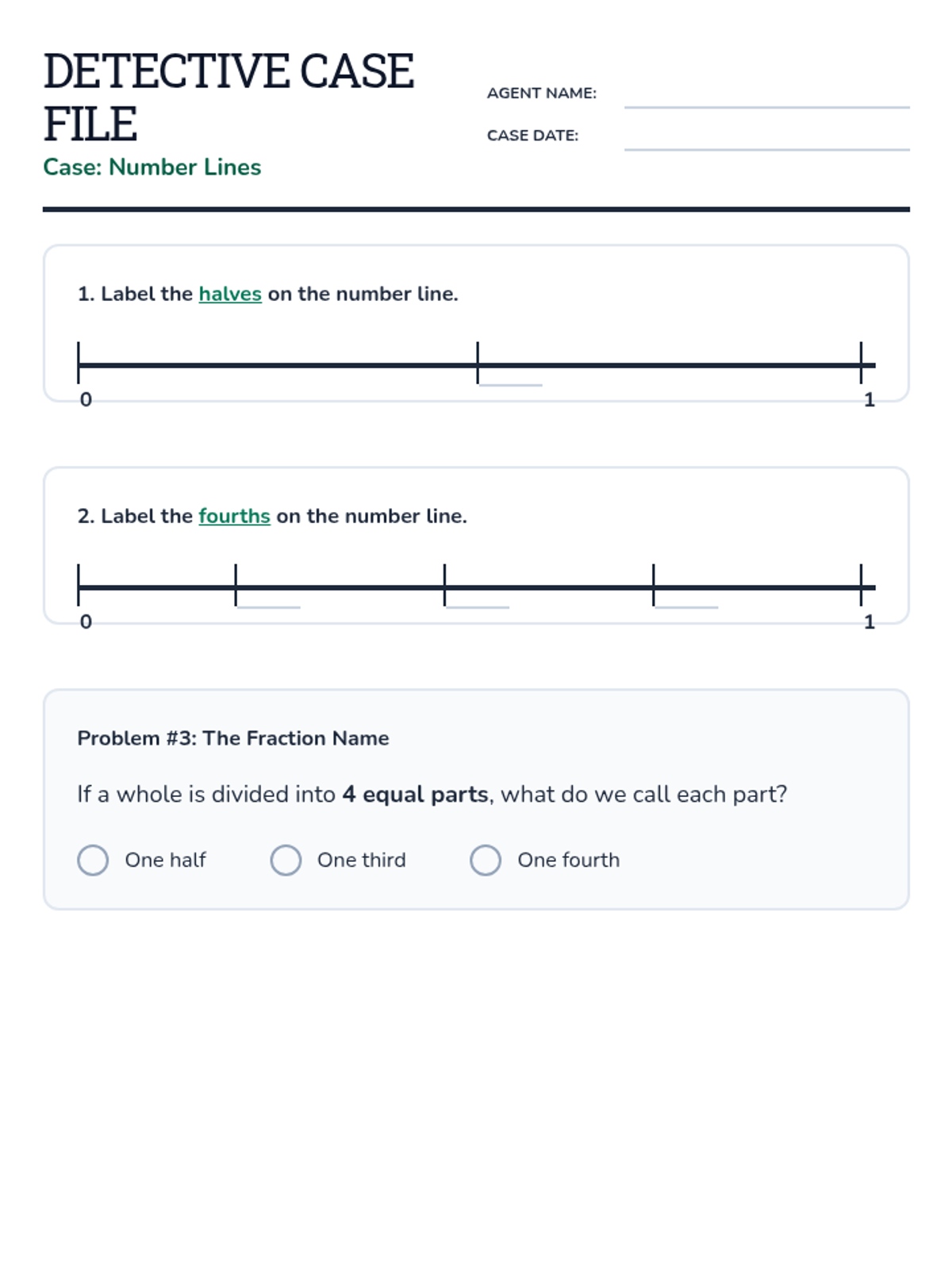Click the "Case: Number Lines" subtitle

(x=152, y=167)
